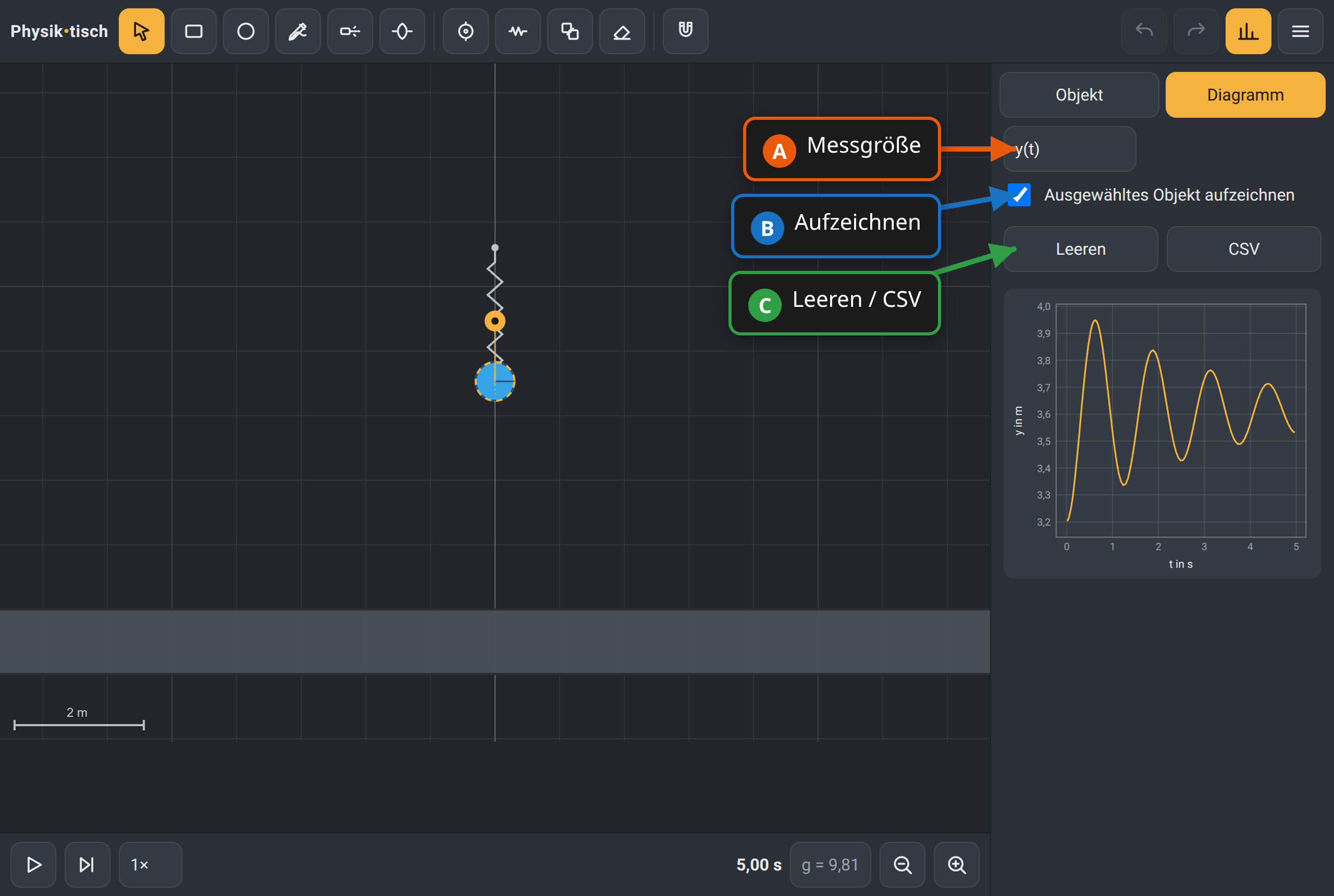Select the duplicate objects tool
The width and height of the screenshot is (1334, 896).
click(x=570, y=31)
